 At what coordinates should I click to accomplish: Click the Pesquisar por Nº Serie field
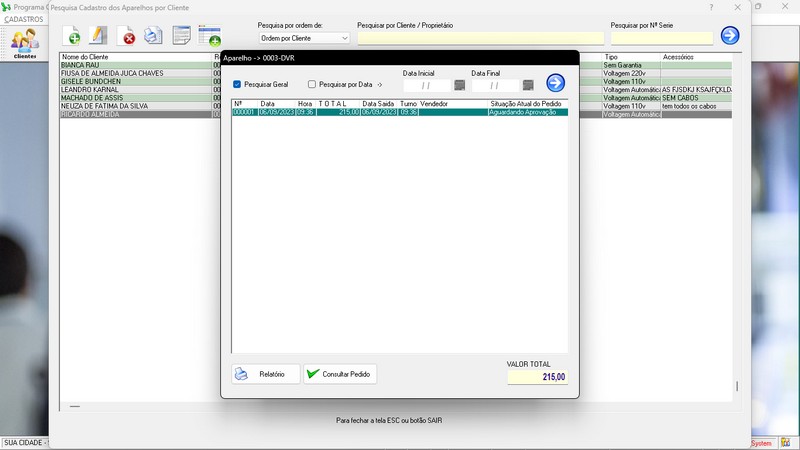(x=662, y=38)
